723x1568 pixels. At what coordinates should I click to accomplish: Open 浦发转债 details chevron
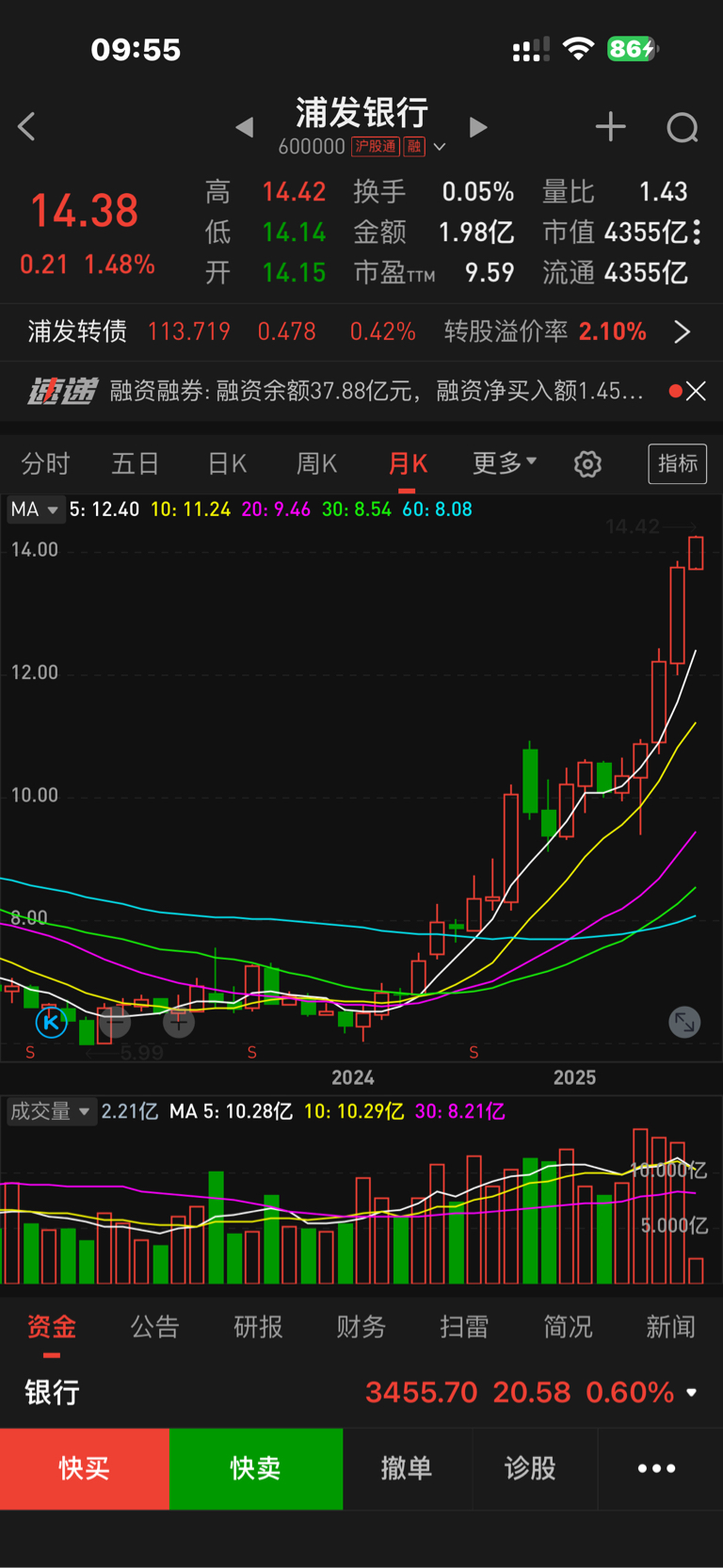coord(683,331)
